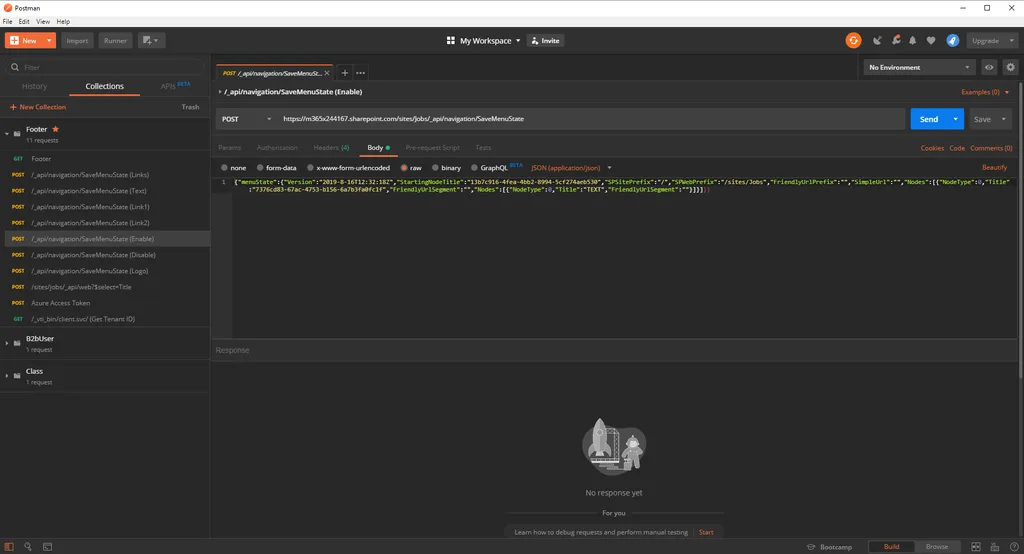Open the No Environment selector

[x=919, y=67]
